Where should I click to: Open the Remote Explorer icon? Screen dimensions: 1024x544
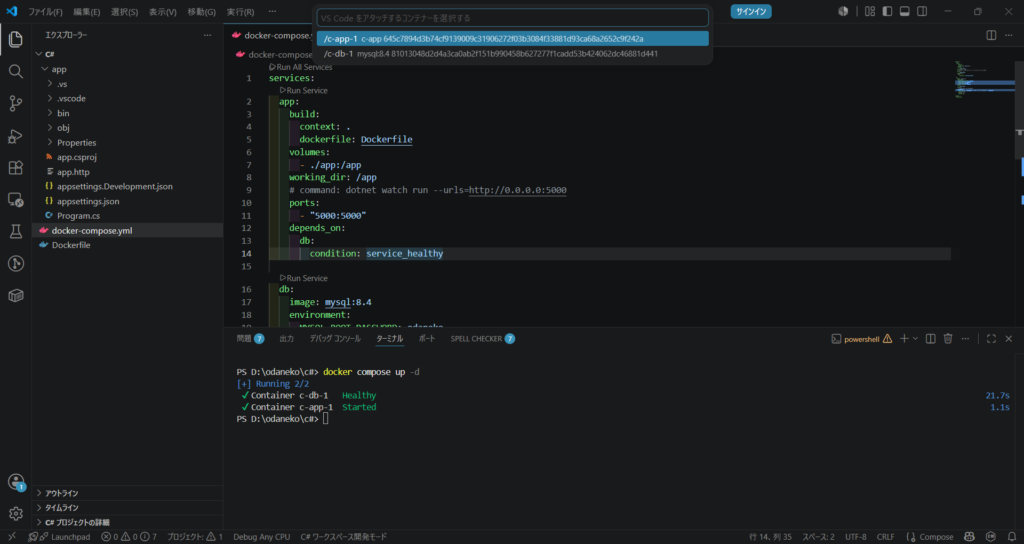tap(16, 200)
